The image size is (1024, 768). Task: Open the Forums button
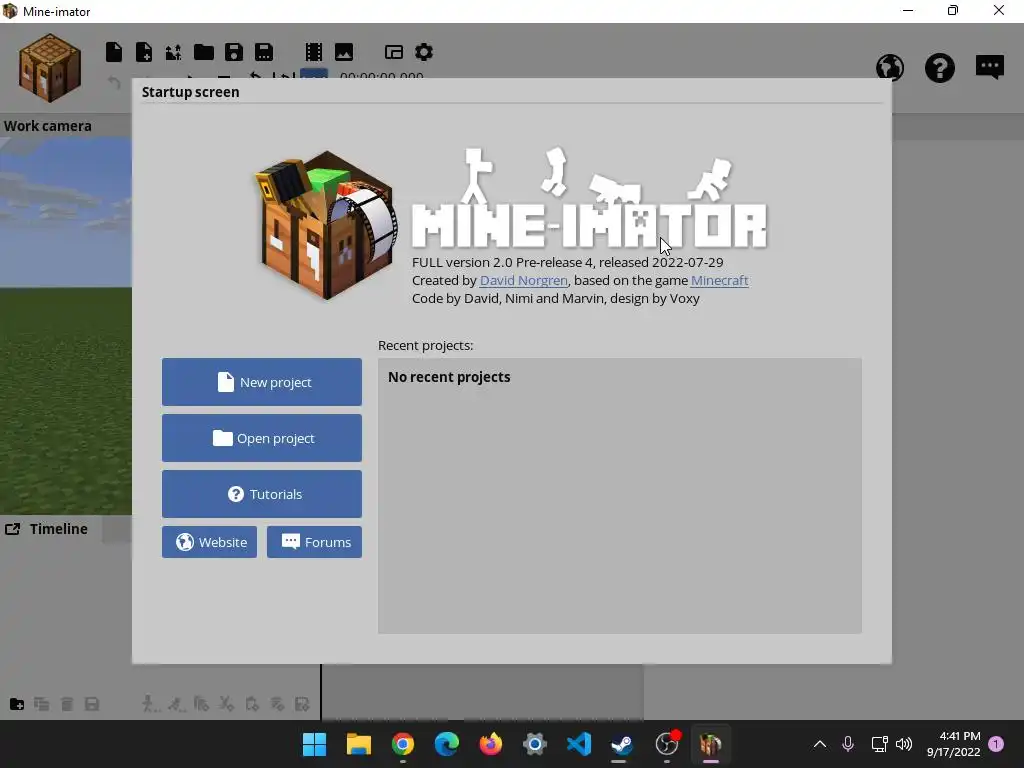pyautogui.click(x=314, y=542)
